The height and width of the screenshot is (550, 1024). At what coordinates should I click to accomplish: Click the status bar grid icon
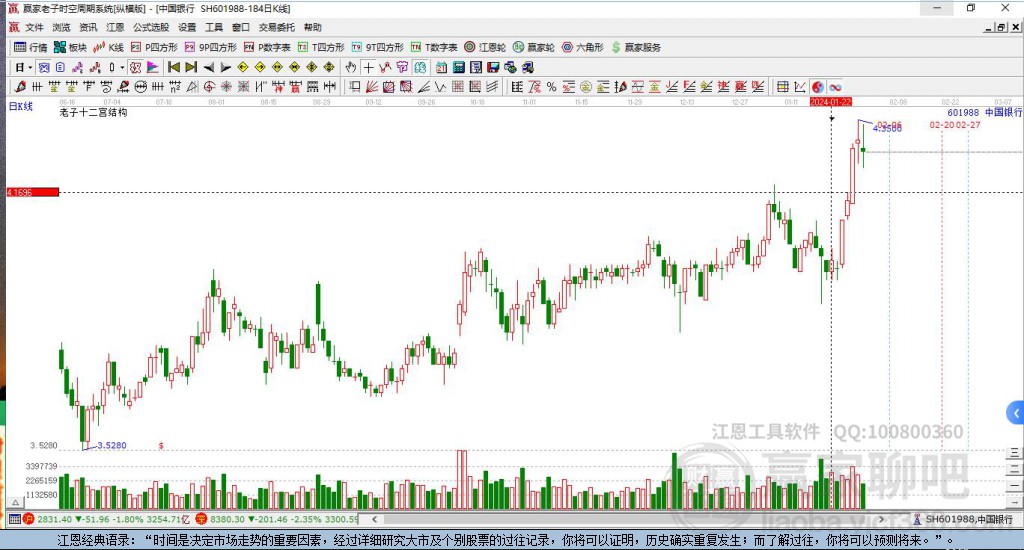click(x=14, y=519)
